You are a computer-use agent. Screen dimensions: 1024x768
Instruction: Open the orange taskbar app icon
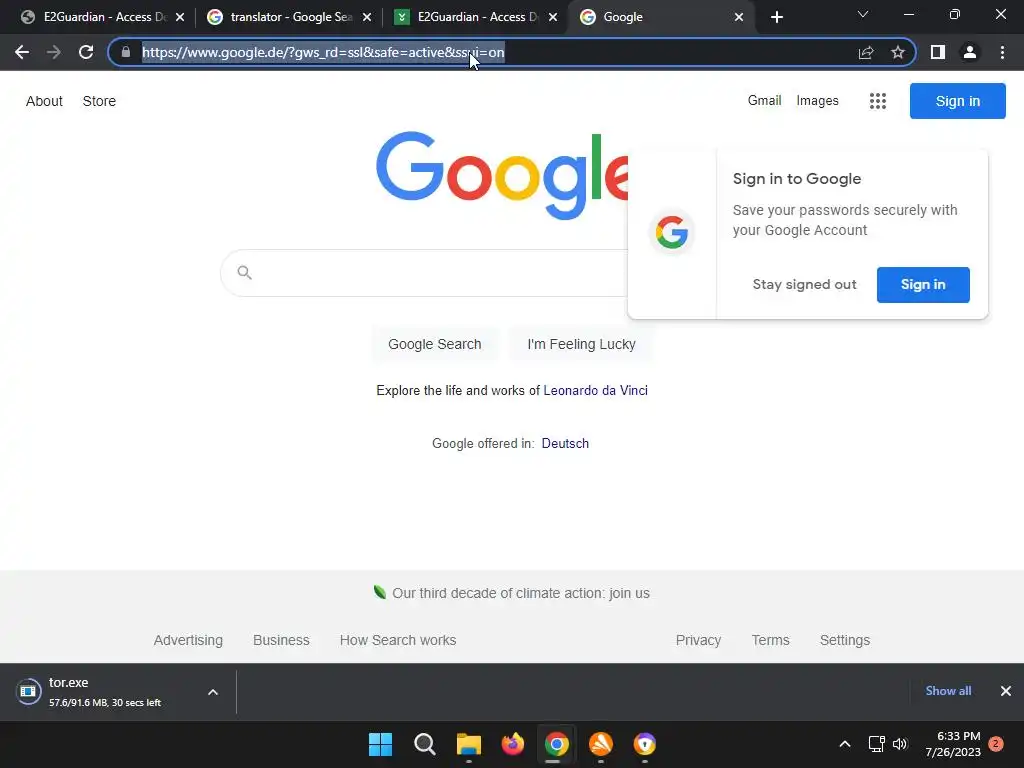click(x=601, y=744)
